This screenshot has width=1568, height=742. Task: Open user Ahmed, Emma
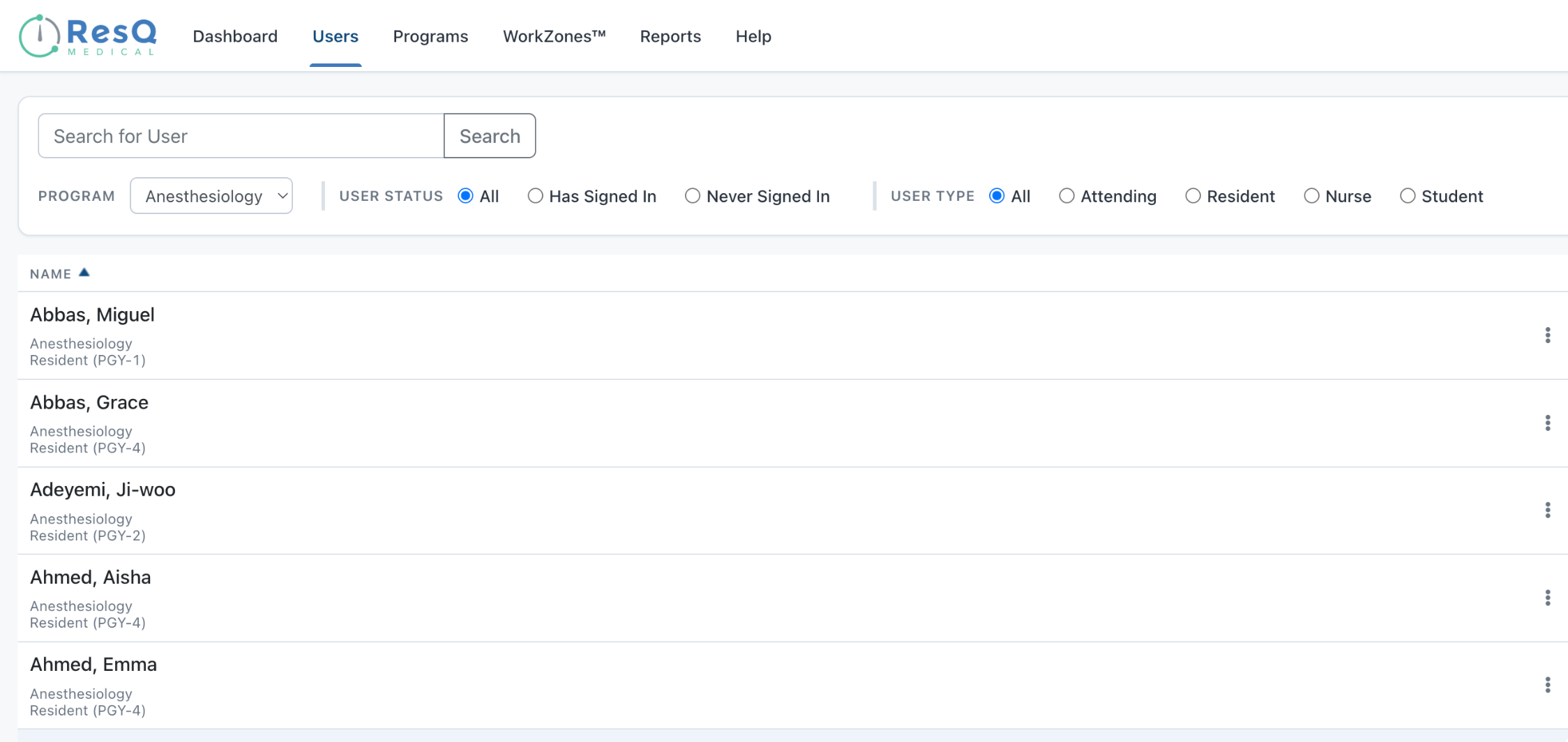coord(93,664)
